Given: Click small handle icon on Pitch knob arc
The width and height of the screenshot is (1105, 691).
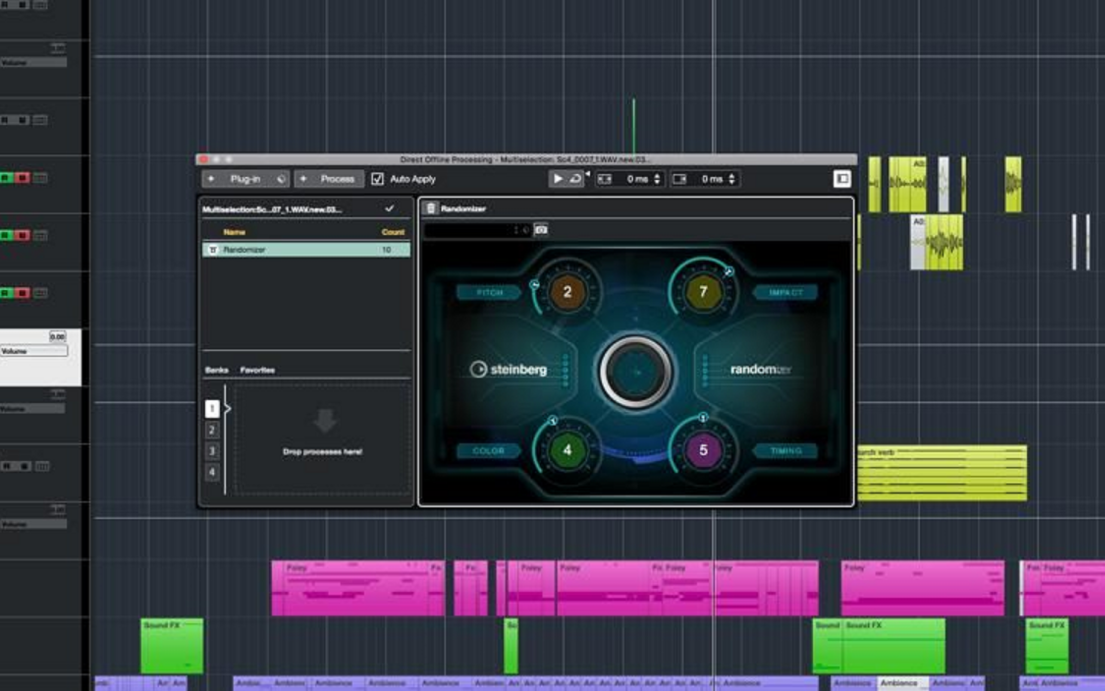Looking at the screenshot, I should (x=535, y=285).
